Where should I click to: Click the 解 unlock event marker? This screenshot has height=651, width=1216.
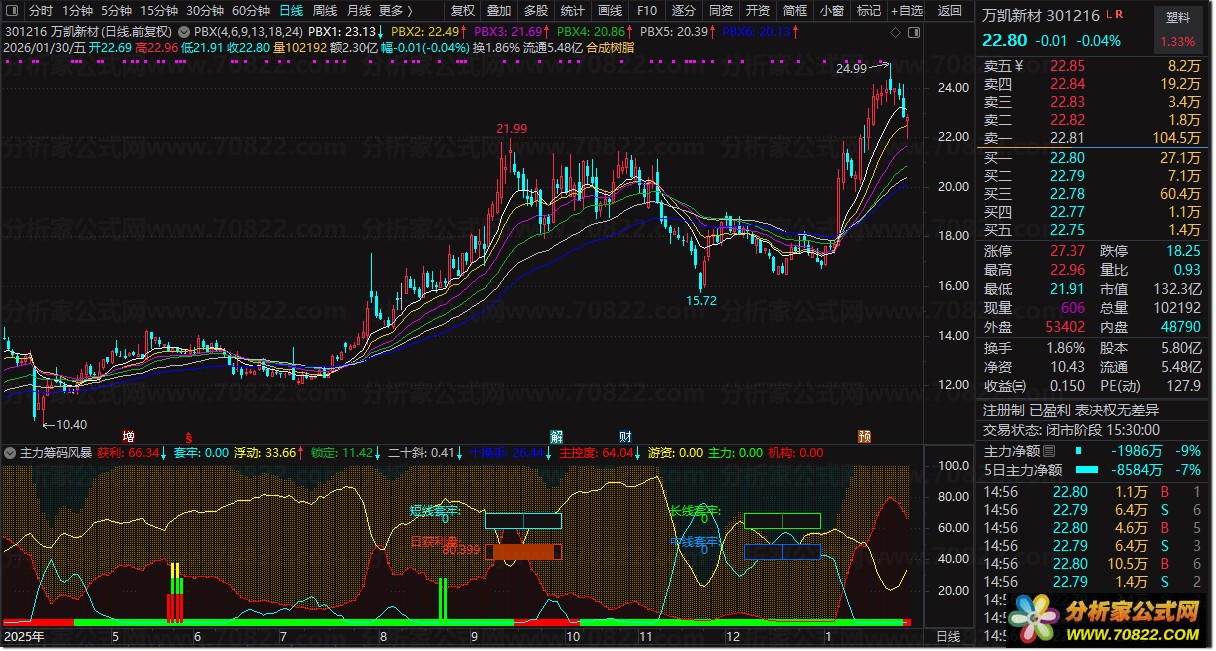(556, 437)
